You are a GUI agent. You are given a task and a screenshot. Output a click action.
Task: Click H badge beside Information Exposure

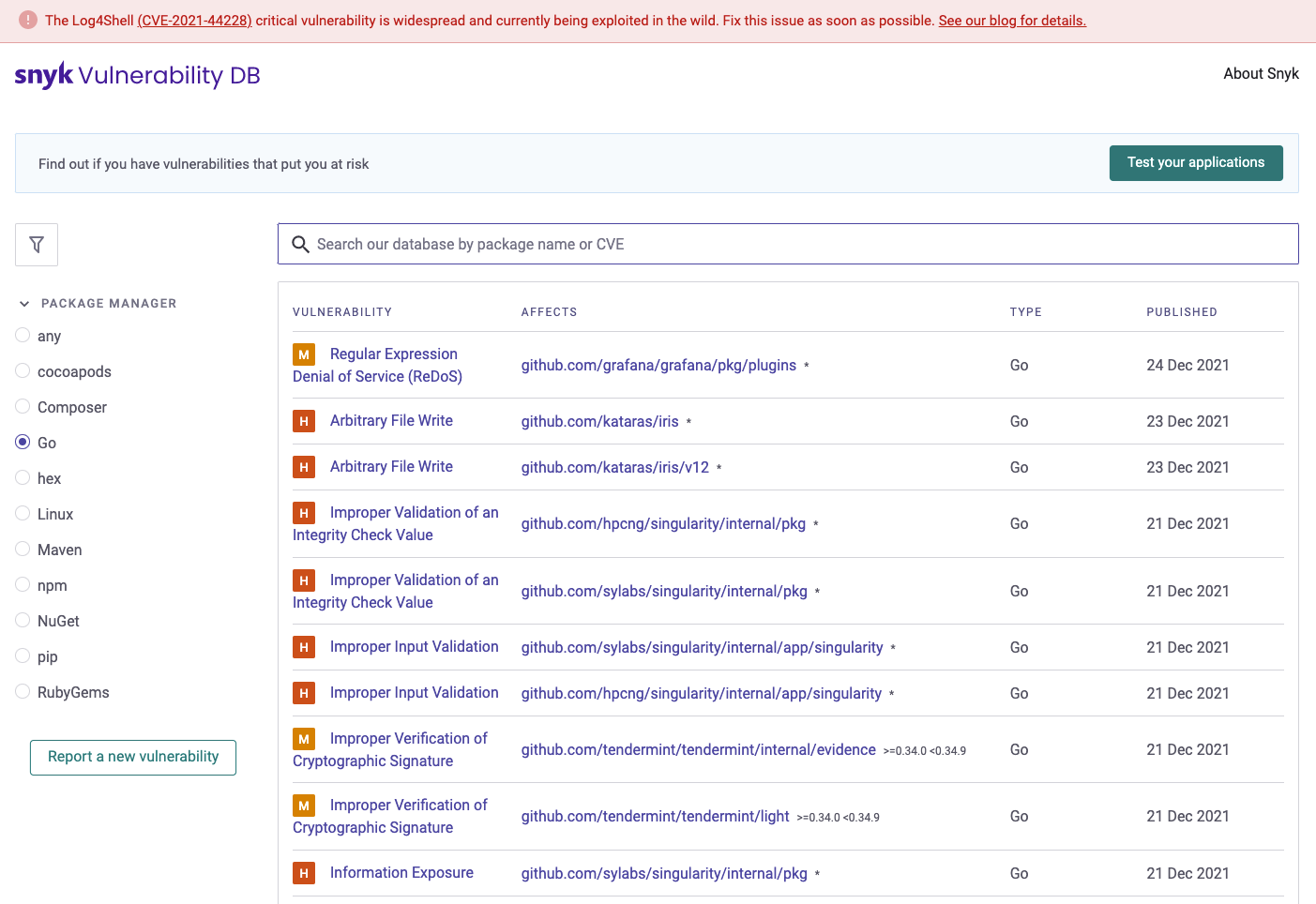tap(304, 873)
